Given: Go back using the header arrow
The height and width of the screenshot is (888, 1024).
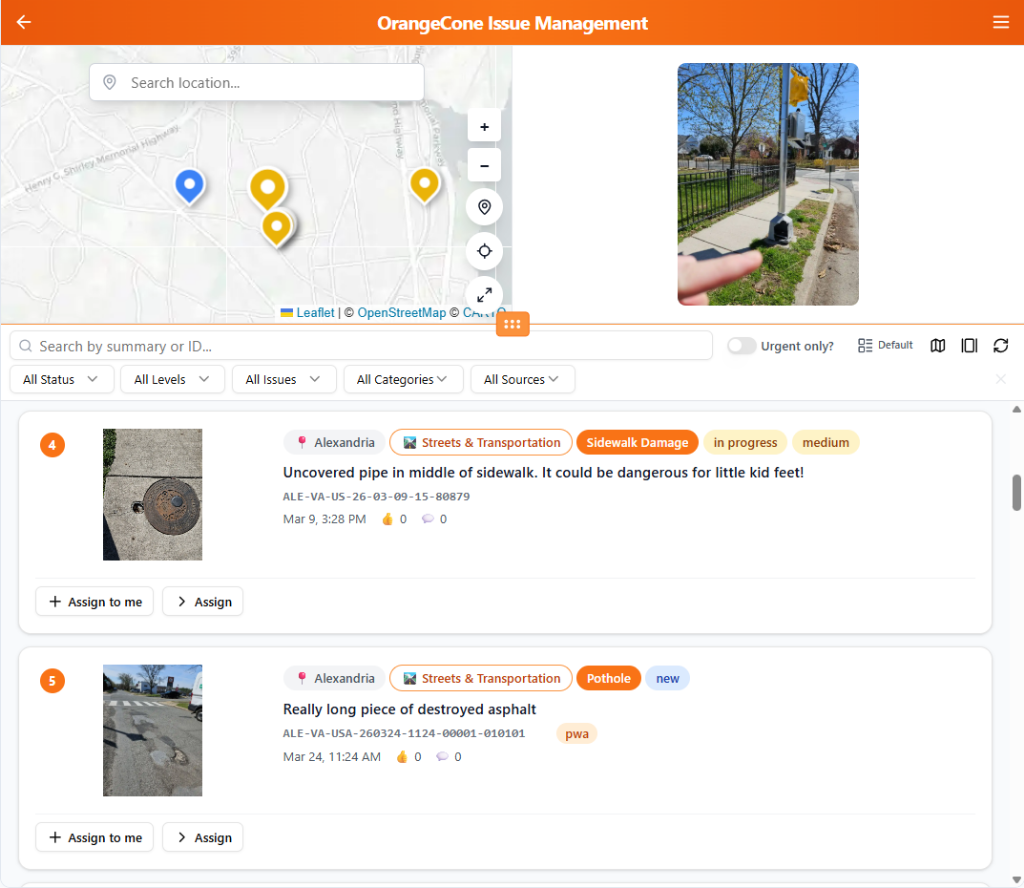Looking at the screenshot, I should tap(24, 22).
